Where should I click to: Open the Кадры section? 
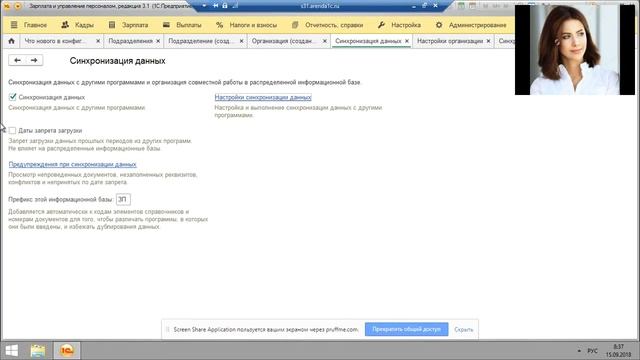pyautogui.click(x=78, y=25)
